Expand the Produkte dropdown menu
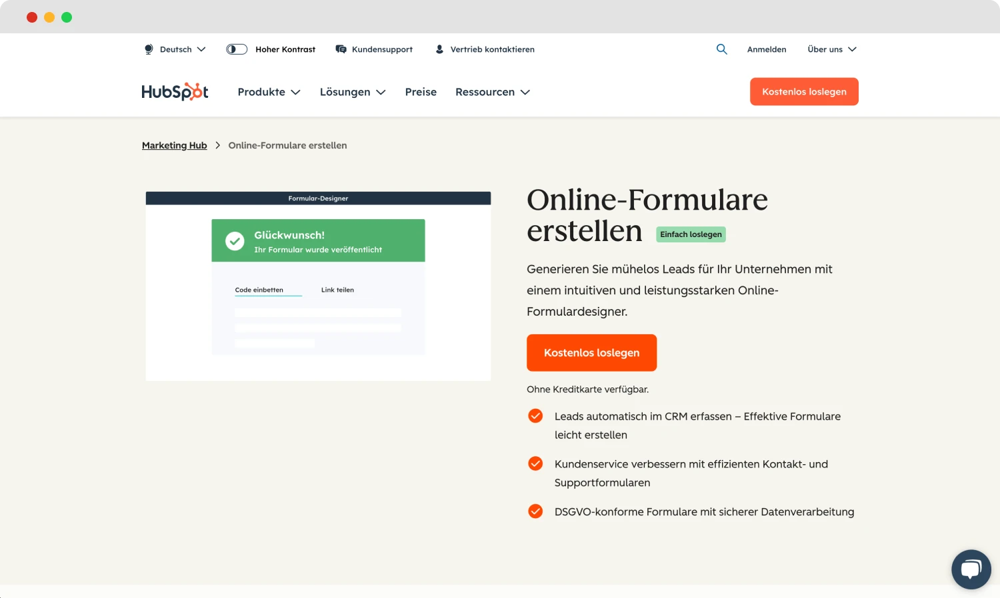The width and height of the screenshot is (1000, 598). (x=267, y=91)
